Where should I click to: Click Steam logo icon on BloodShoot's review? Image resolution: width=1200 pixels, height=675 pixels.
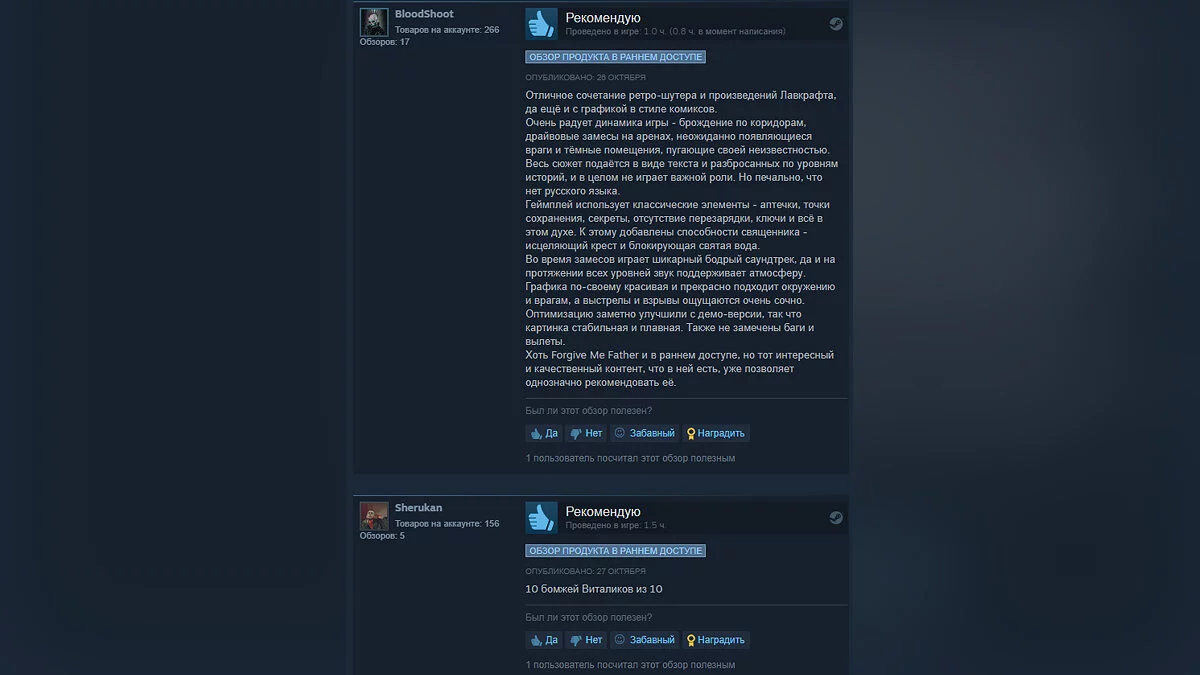pos(836,24)
